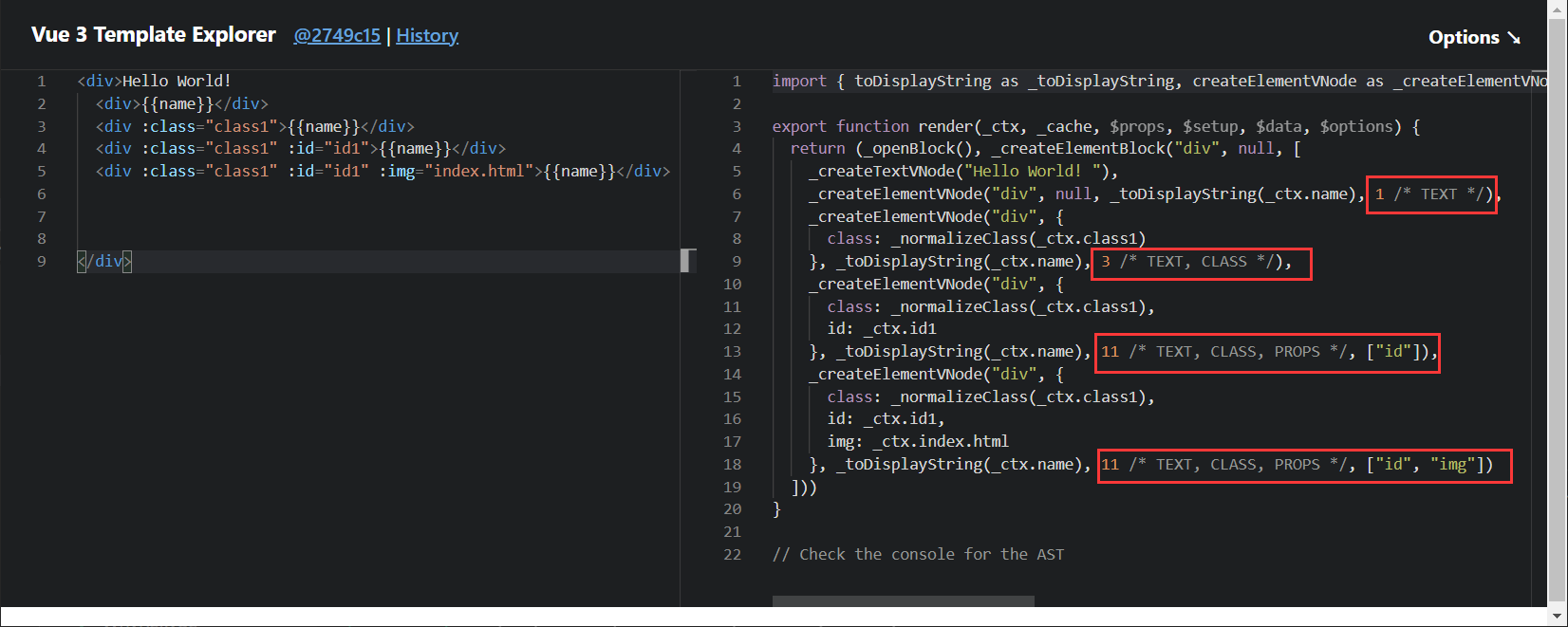The height and width of the screenshot is (627, 1568).
Task: Click the closing '</div>' tag in template
Action: pos(104,261)
